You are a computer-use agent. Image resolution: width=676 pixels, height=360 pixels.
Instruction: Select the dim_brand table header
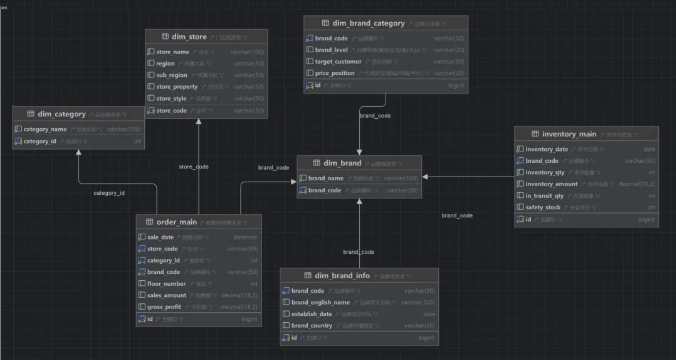(x=359, y=163)
